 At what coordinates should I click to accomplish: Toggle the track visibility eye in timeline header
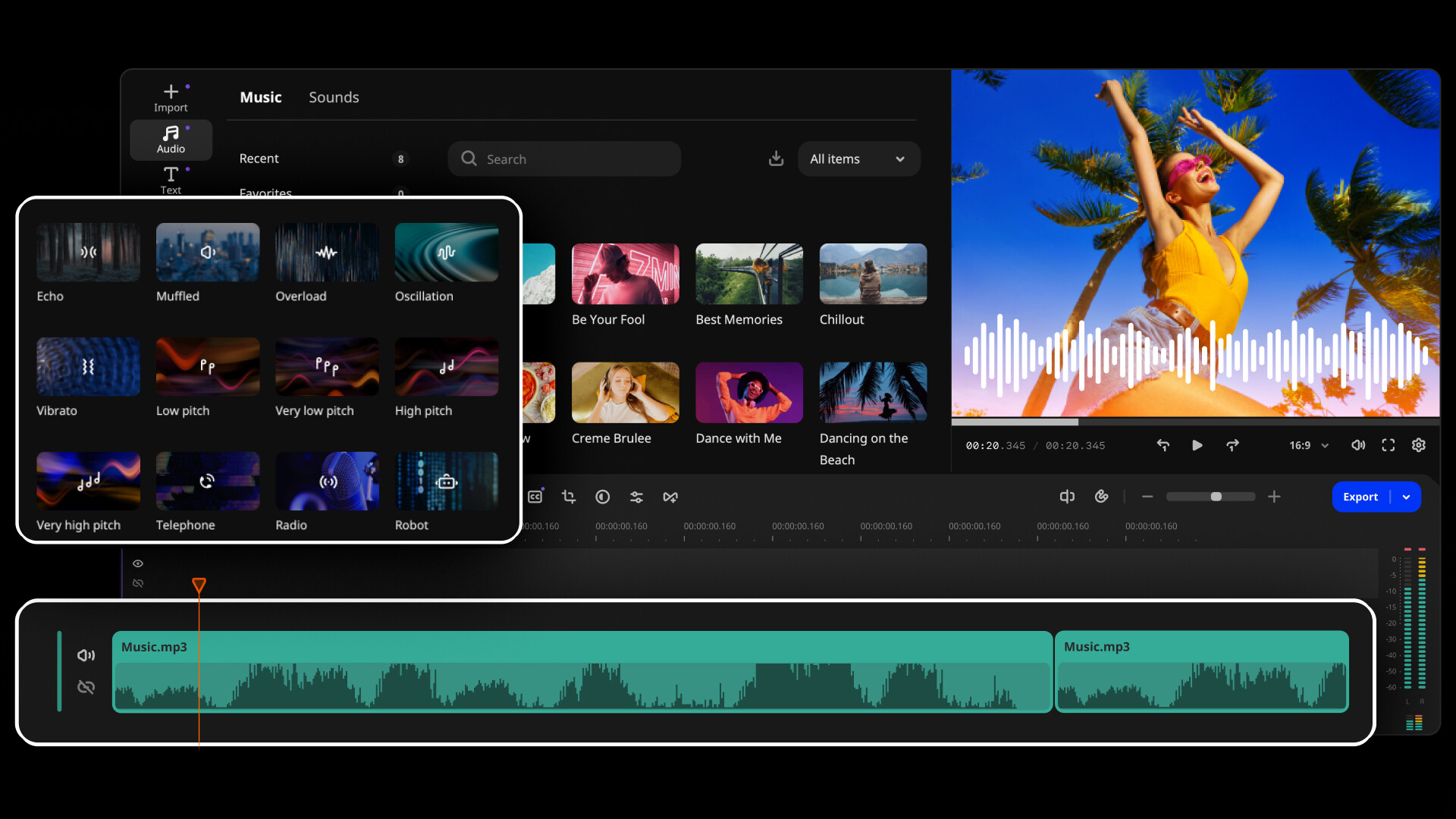[138, 563]
